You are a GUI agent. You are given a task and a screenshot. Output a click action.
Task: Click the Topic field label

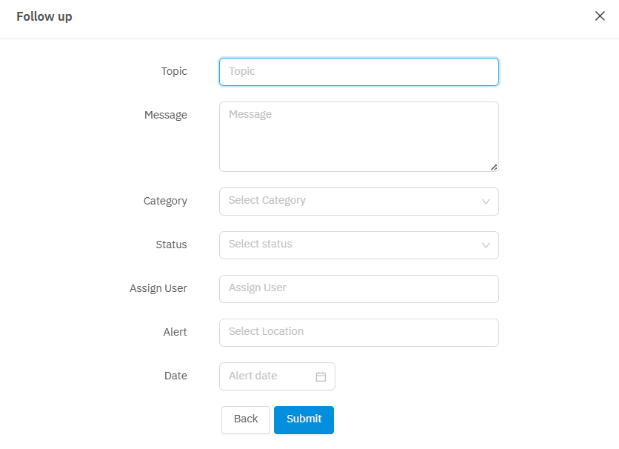click(174, 72)
